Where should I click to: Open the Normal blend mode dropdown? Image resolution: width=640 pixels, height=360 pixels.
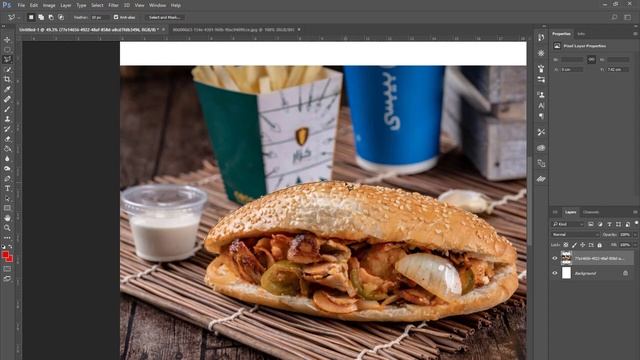(x=575, y=235)
